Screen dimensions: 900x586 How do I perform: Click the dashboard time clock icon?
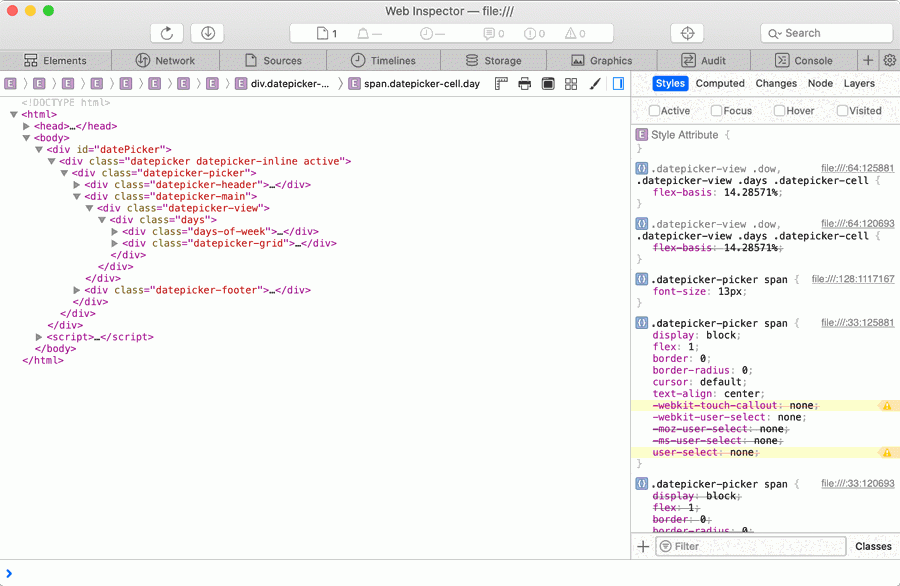click(426, 33)
